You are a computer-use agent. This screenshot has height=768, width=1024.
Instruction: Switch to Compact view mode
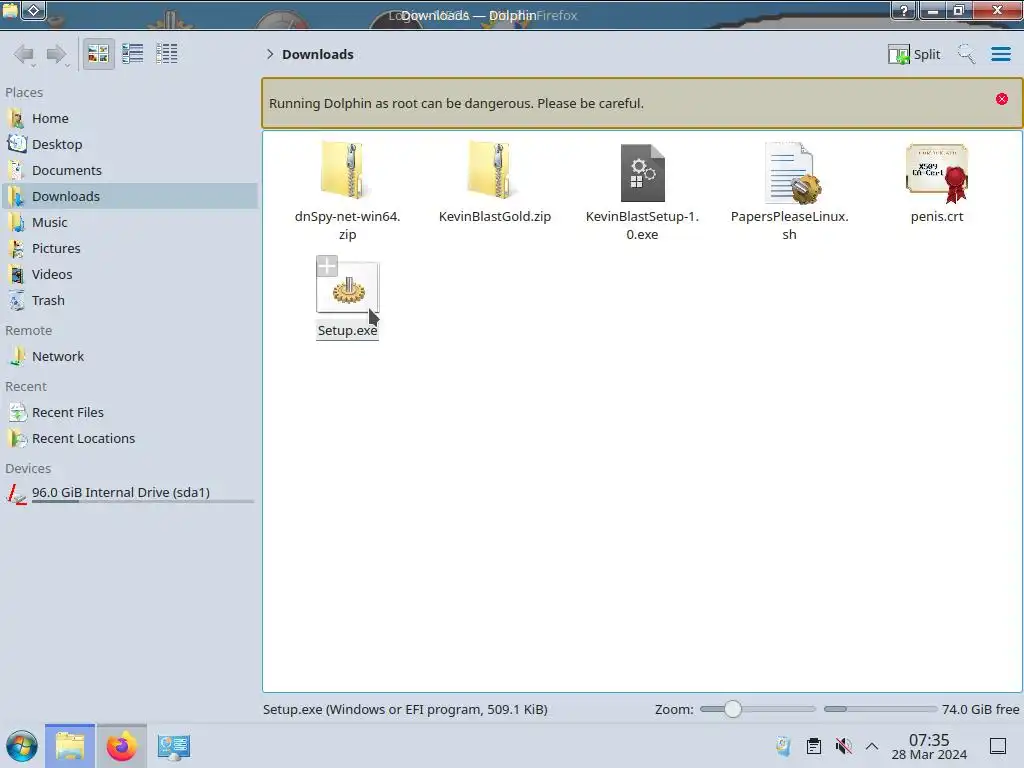133,54
